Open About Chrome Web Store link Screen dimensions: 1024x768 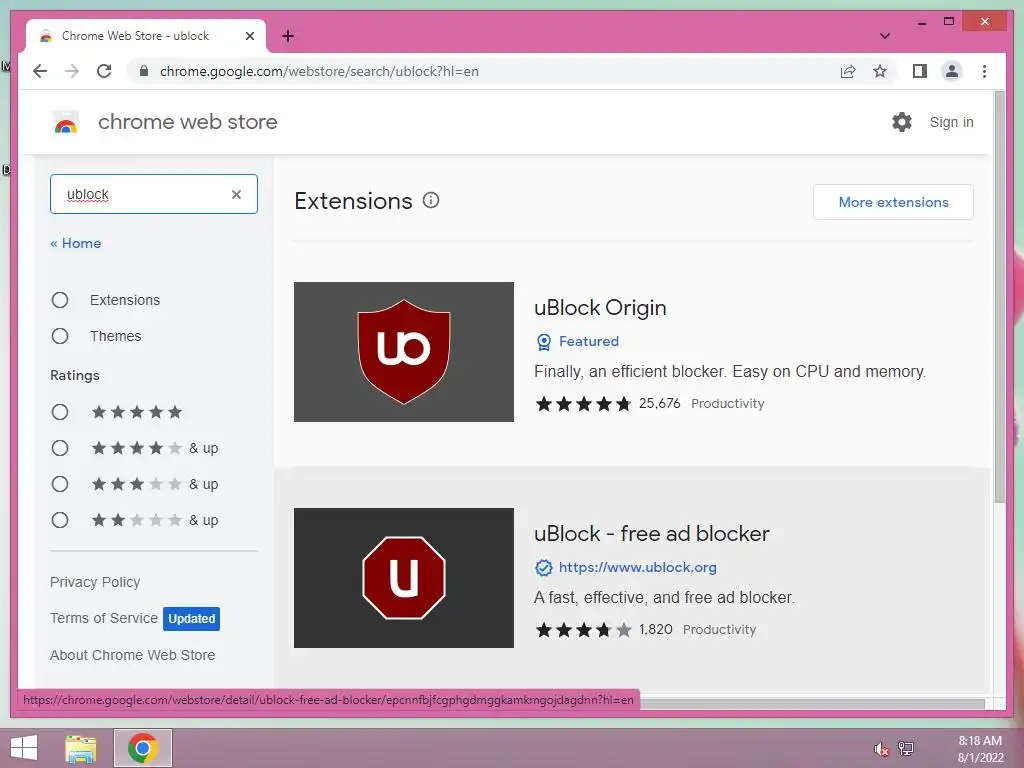tap(133, 655)
